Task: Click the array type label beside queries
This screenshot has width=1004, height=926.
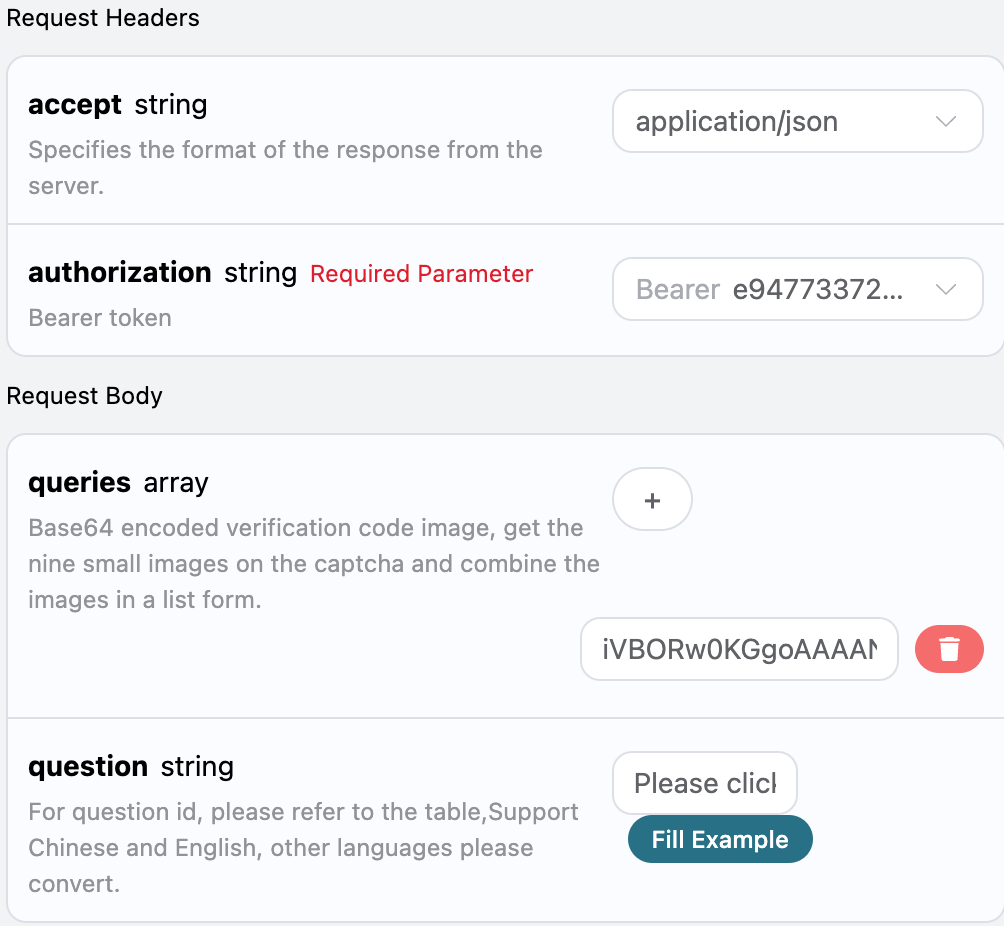Action: [176, 483]
